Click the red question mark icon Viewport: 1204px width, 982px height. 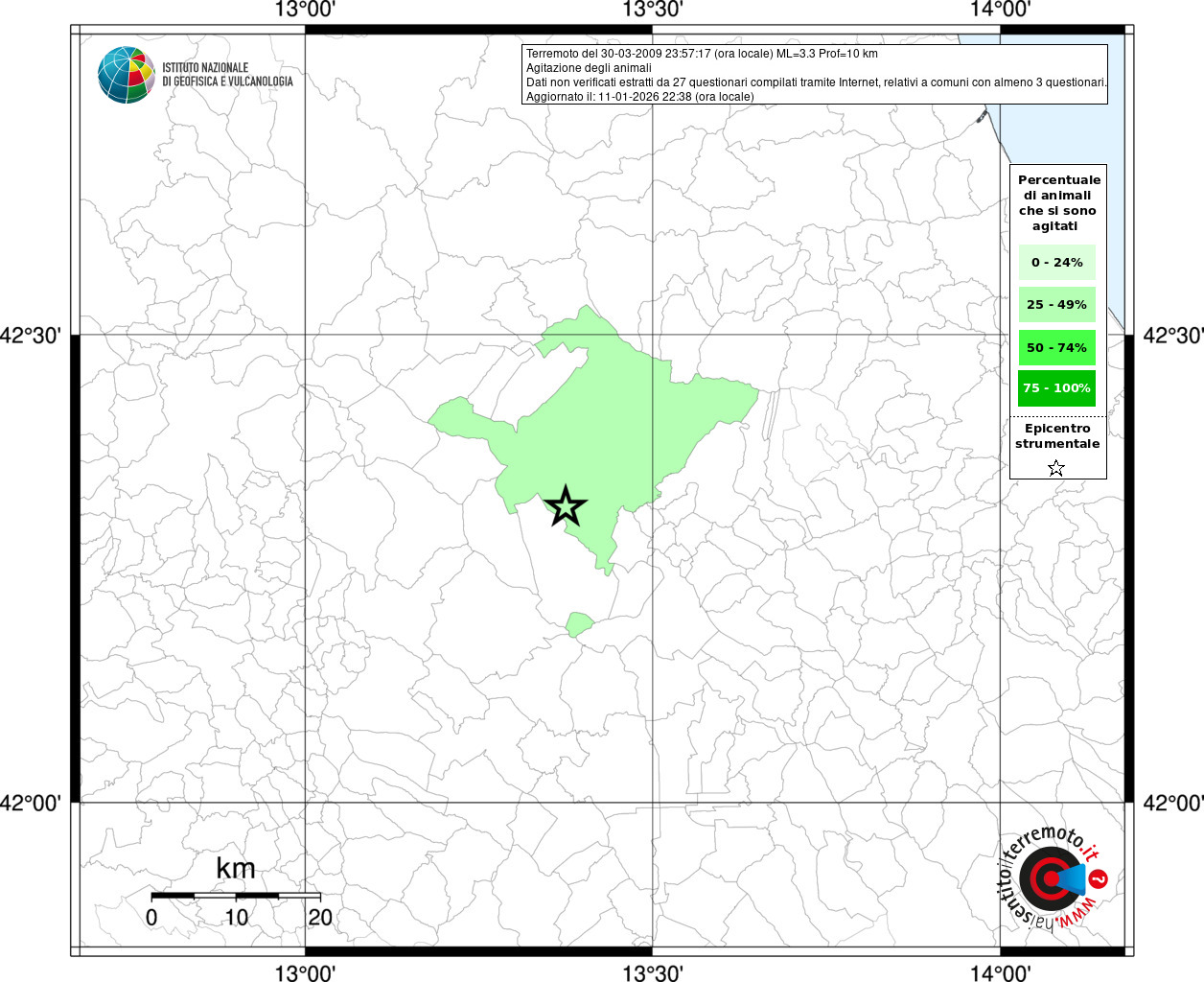click(1100, 878)
